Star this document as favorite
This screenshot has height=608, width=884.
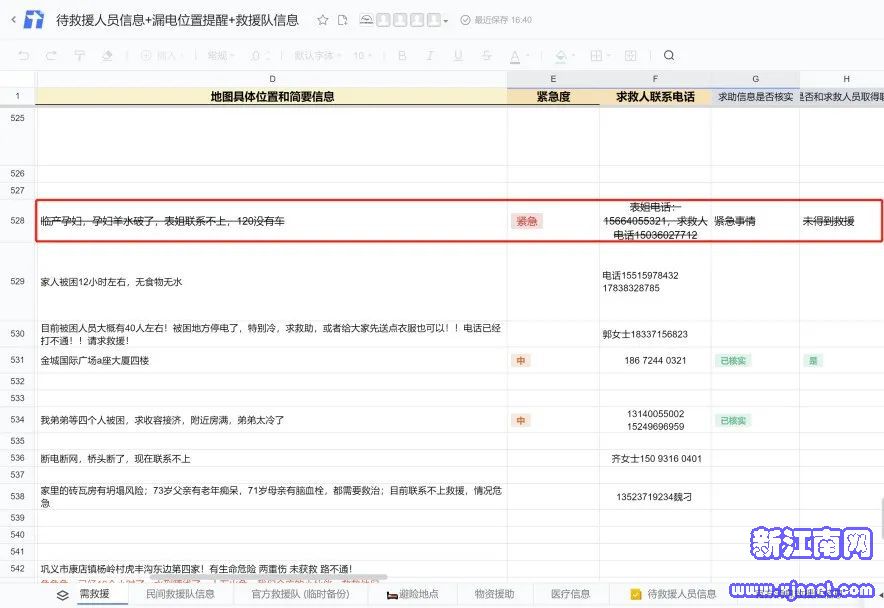click(322, 20)
